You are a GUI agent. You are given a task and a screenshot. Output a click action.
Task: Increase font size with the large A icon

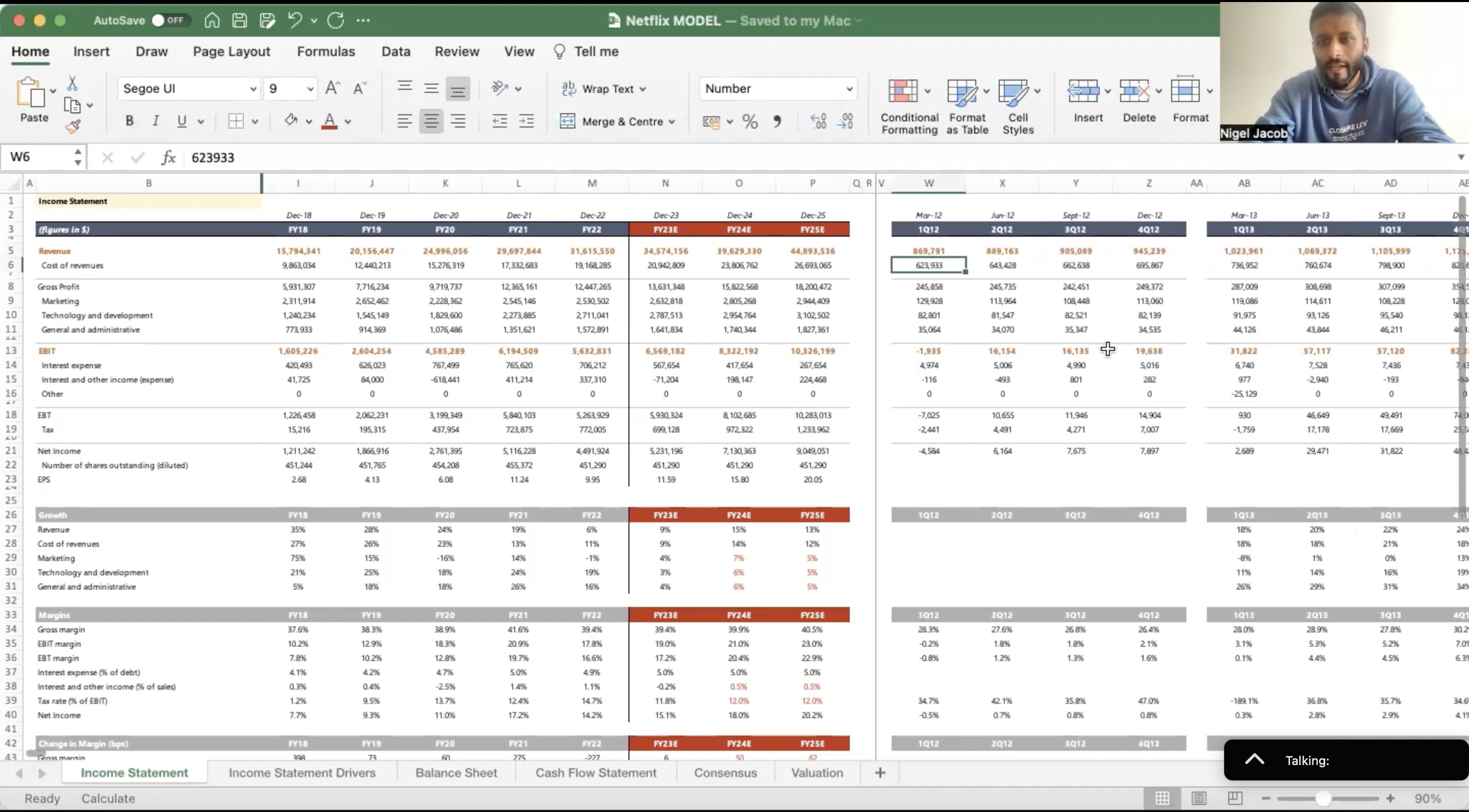[x=333, y=88]
